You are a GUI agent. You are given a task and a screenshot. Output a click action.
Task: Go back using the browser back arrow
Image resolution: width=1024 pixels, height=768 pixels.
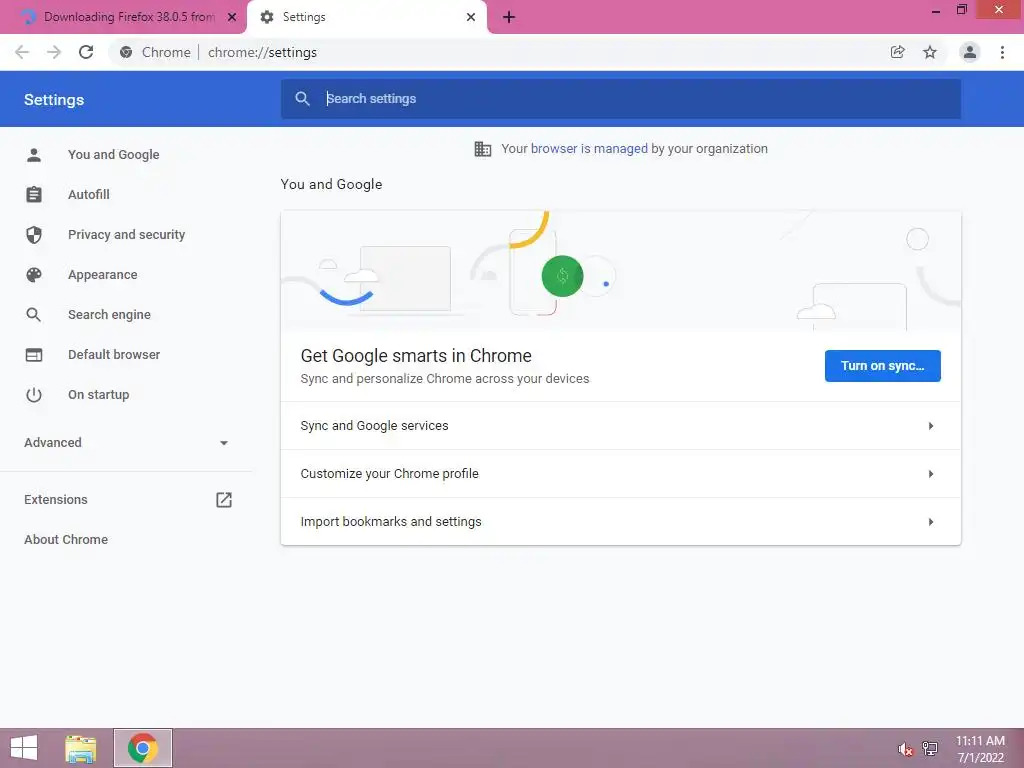pos(22,52)
